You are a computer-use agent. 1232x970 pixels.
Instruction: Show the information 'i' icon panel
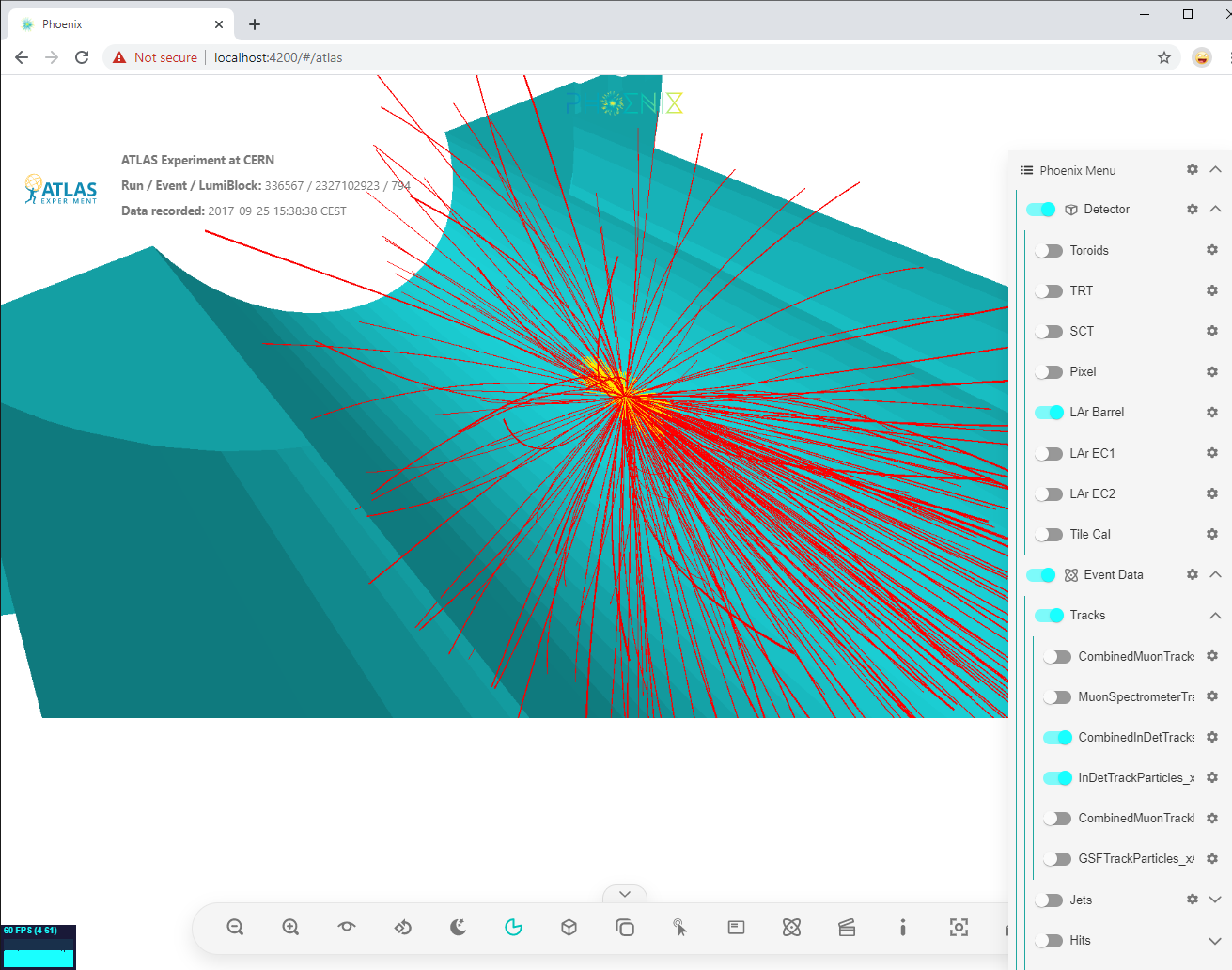902,928
